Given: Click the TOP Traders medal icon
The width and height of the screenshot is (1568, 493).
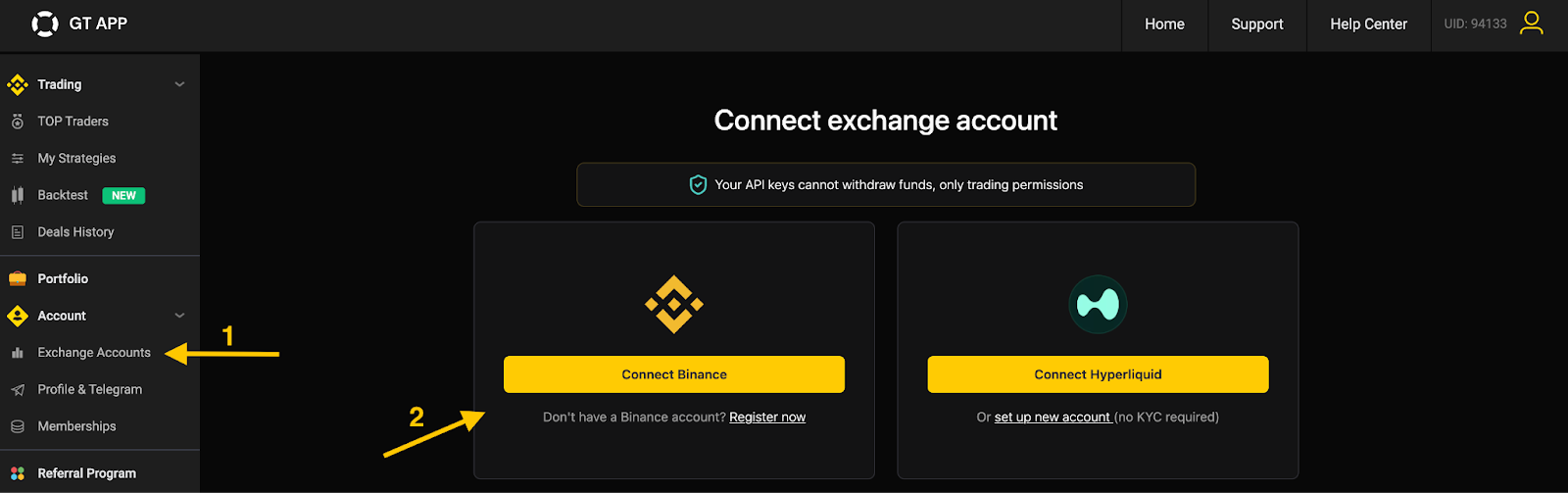Looking at the screenshot, I should point(18,122).
